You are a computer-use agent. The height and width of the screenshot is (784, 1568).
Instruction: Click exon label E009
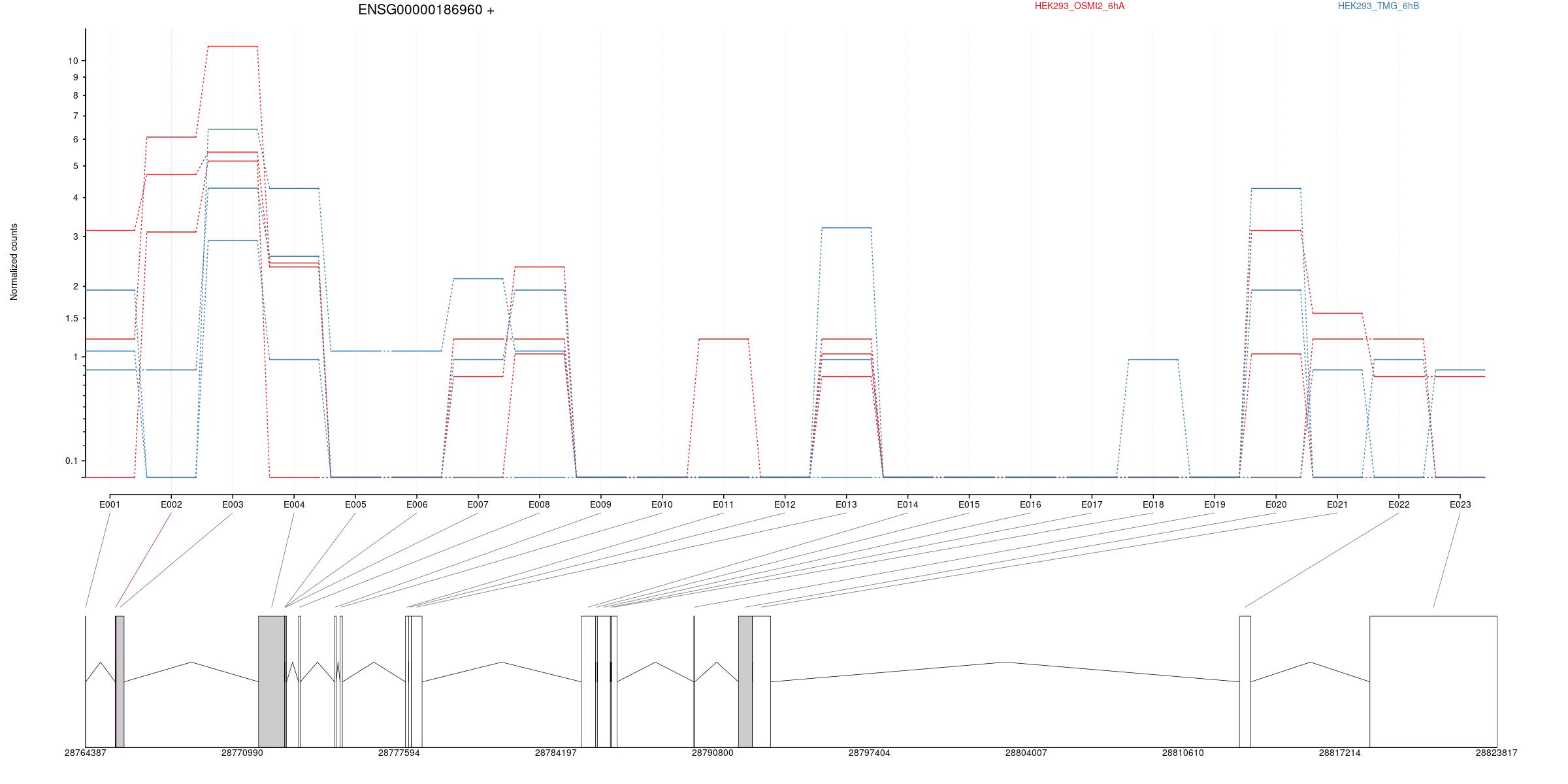(600, 504)
